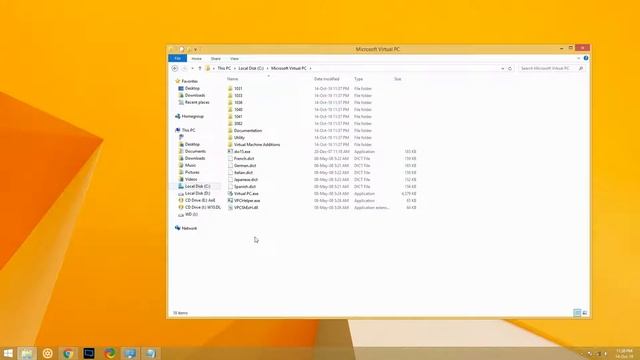Sort by the Size column header

[x=398, y=79]
